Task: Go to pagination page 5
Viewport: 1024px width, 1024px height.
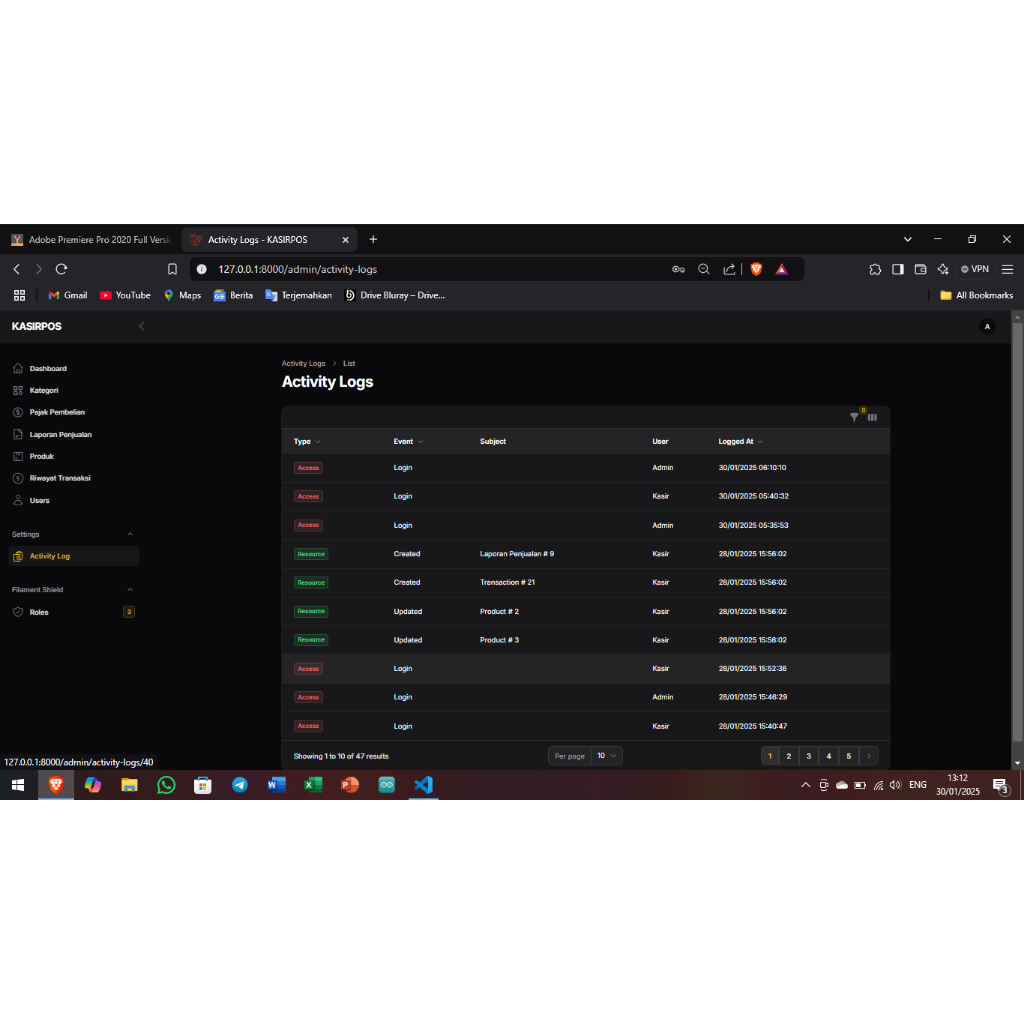Action: (848, 756)
